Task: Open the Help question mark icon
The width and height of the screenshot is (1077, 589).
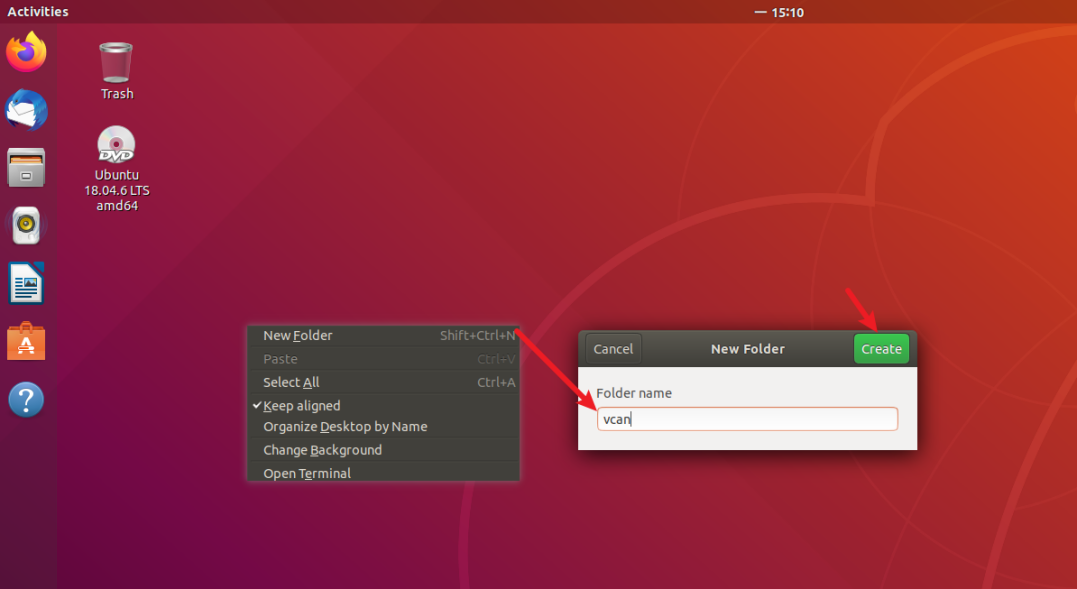Action: coord(26,399)
